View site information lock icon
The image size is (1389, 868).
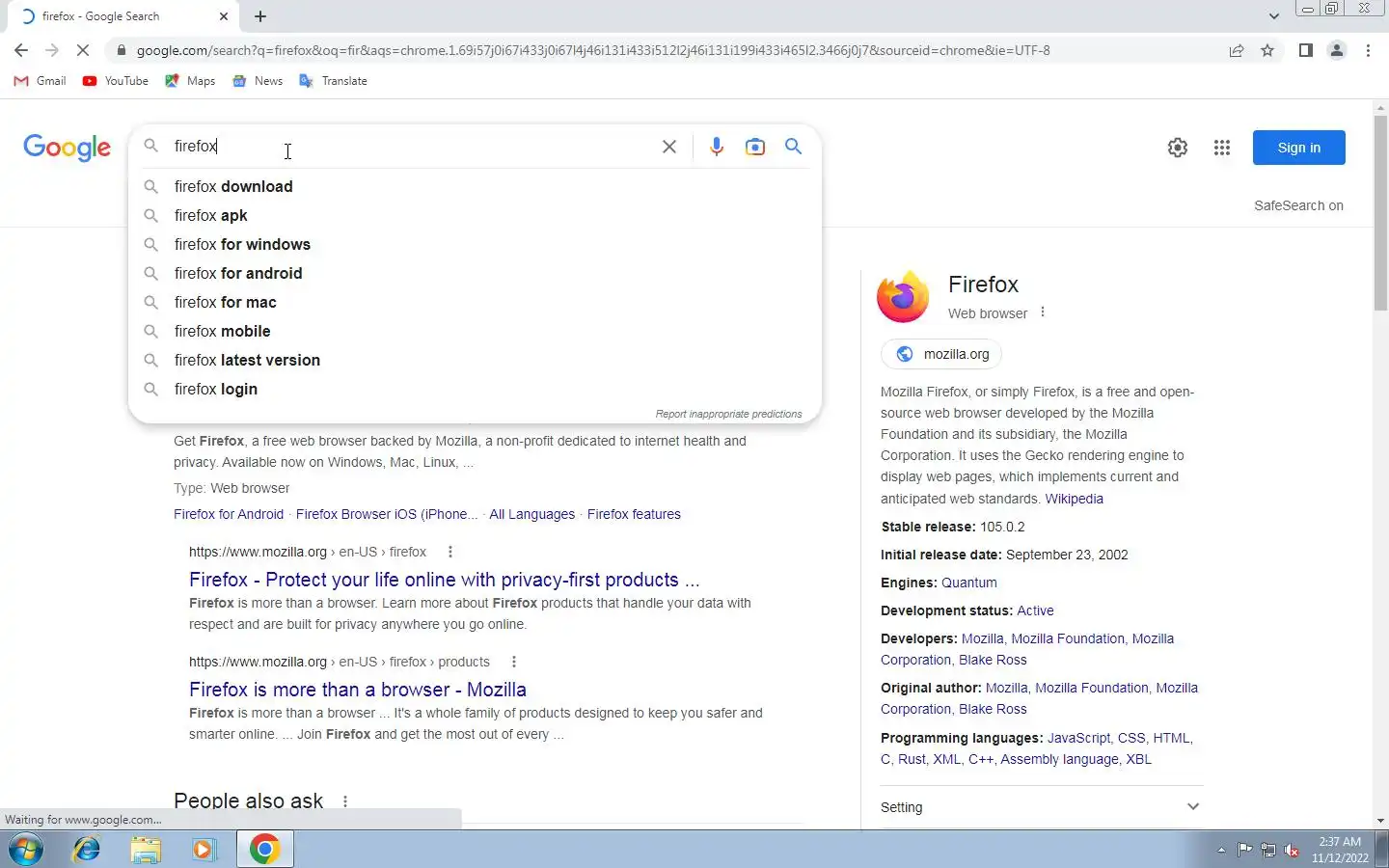(121, 50)
